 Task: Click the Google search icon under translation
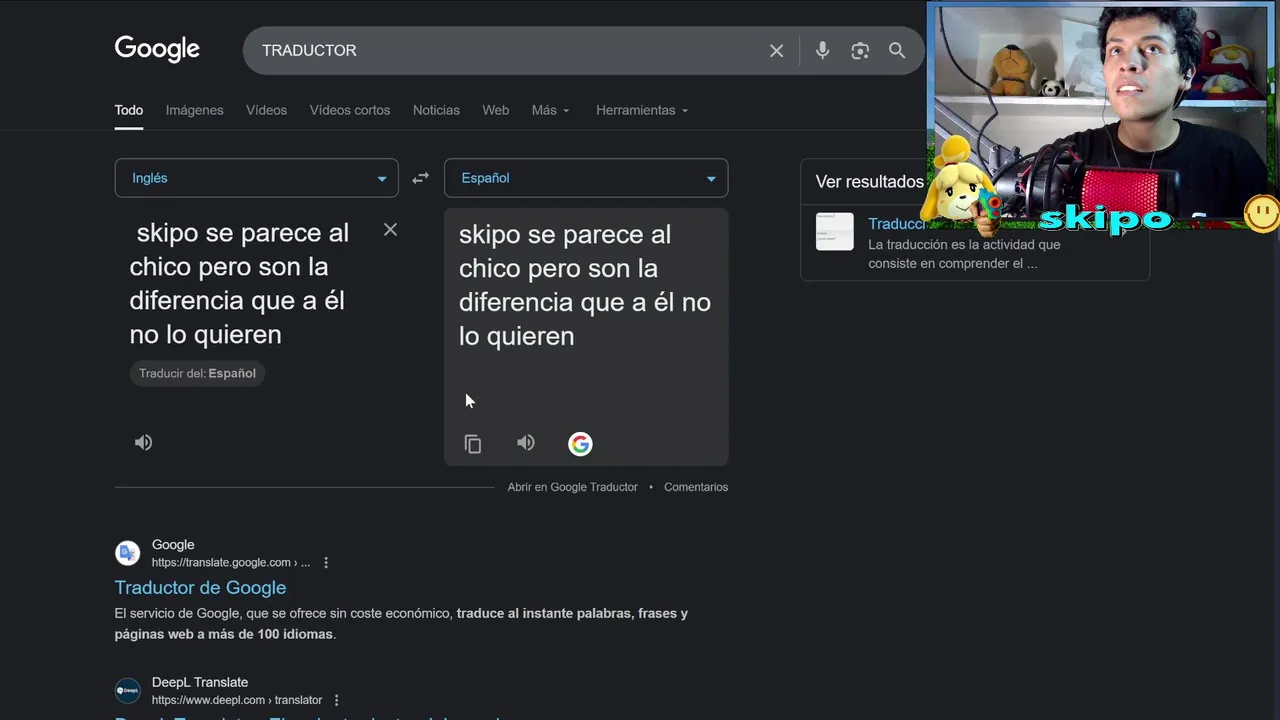(x=580, y=444)
